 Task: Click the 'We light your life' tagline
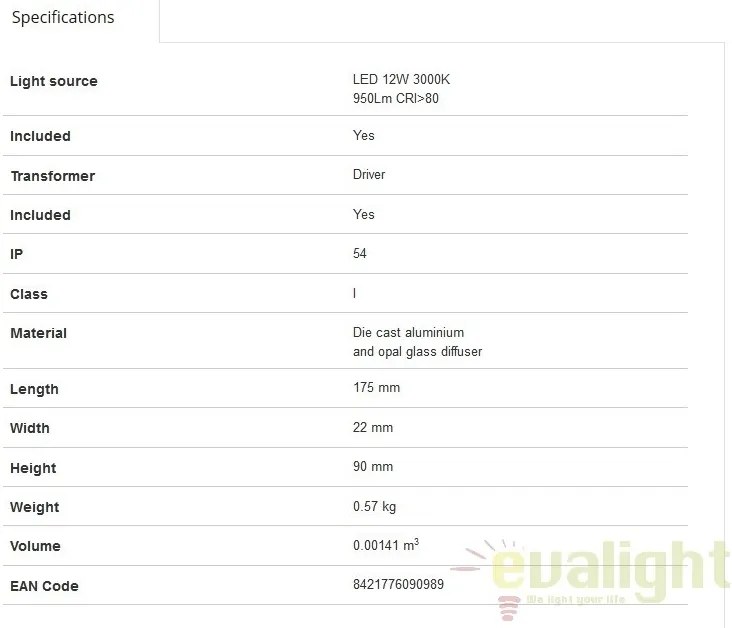tap(576, 599)
